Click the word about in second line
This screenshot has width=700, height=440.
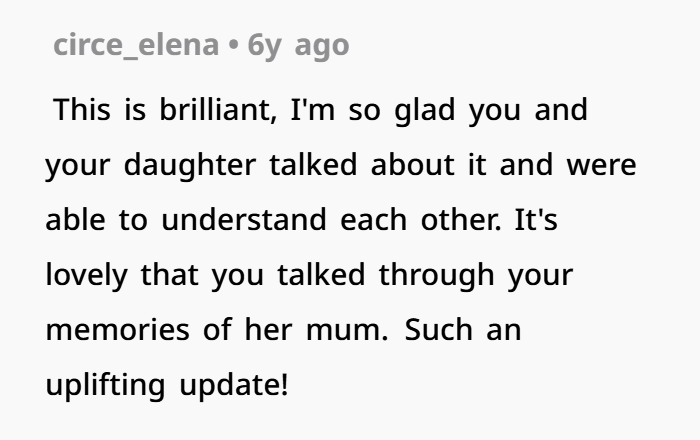pyautogui.click(x=412, y=165)
